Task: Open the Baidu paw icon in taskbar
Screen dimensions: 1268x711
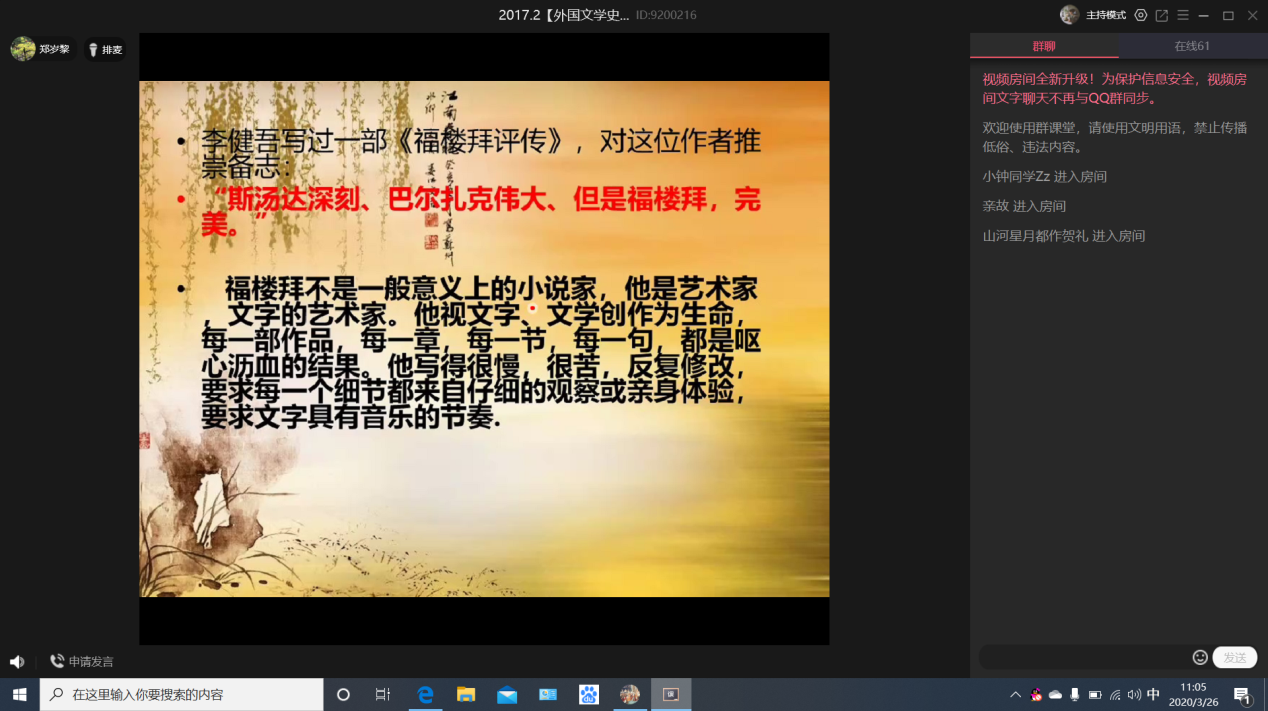Action: [589, 695]
